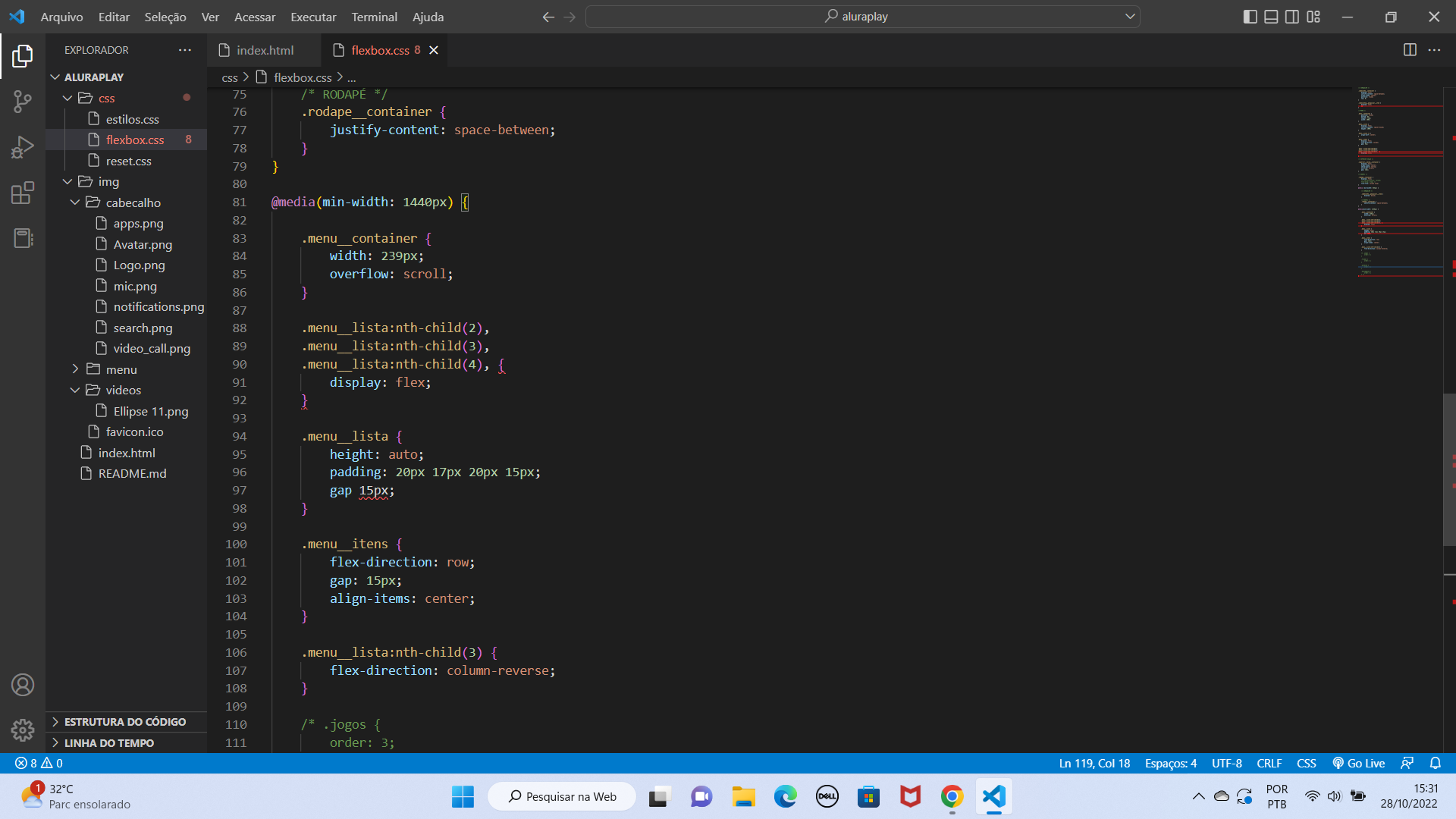This screenshot has width=1456, height=819.
Task: Show hidden system tray icons
Action: (1198, 796)
